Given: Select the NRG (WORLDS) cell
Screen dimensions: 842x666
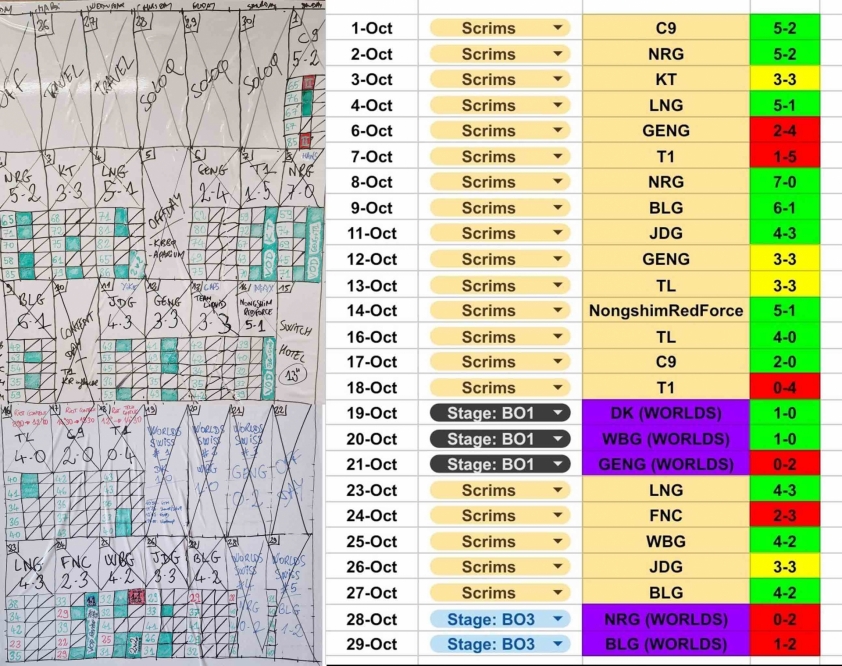Looking at the screenshot, I should (x=666, y=619).
